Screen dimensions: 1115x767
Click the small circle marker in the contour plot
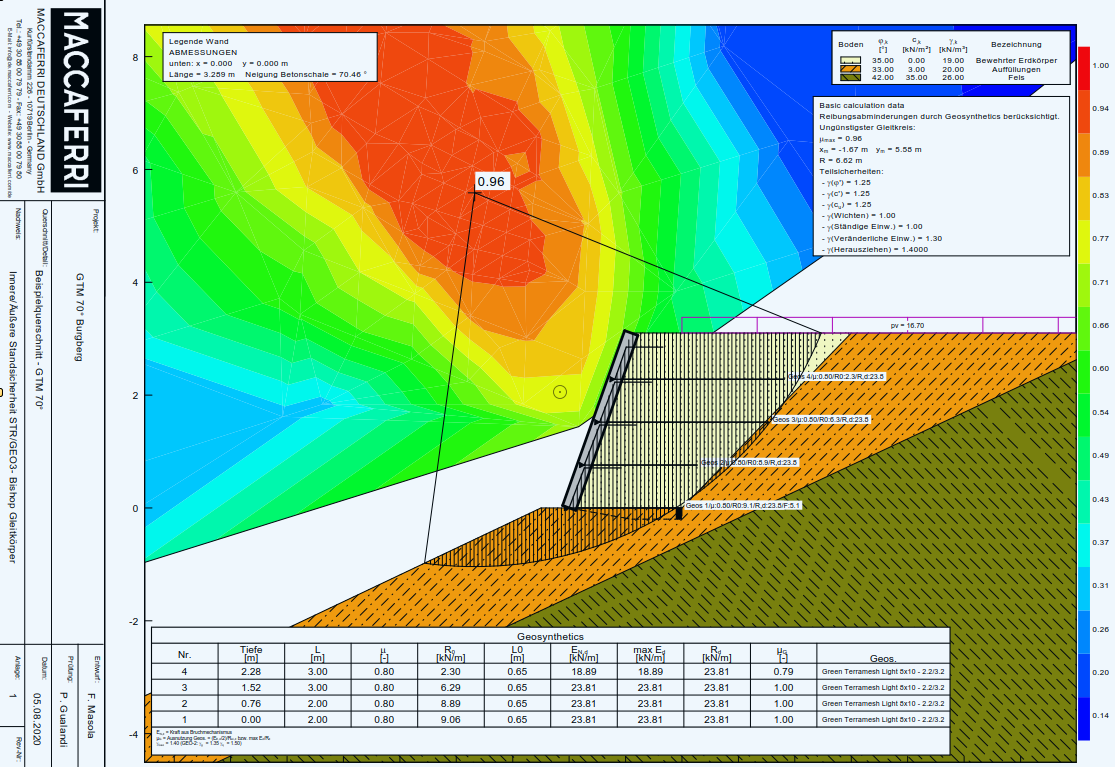pyautogui.click(x=560, y=392)
